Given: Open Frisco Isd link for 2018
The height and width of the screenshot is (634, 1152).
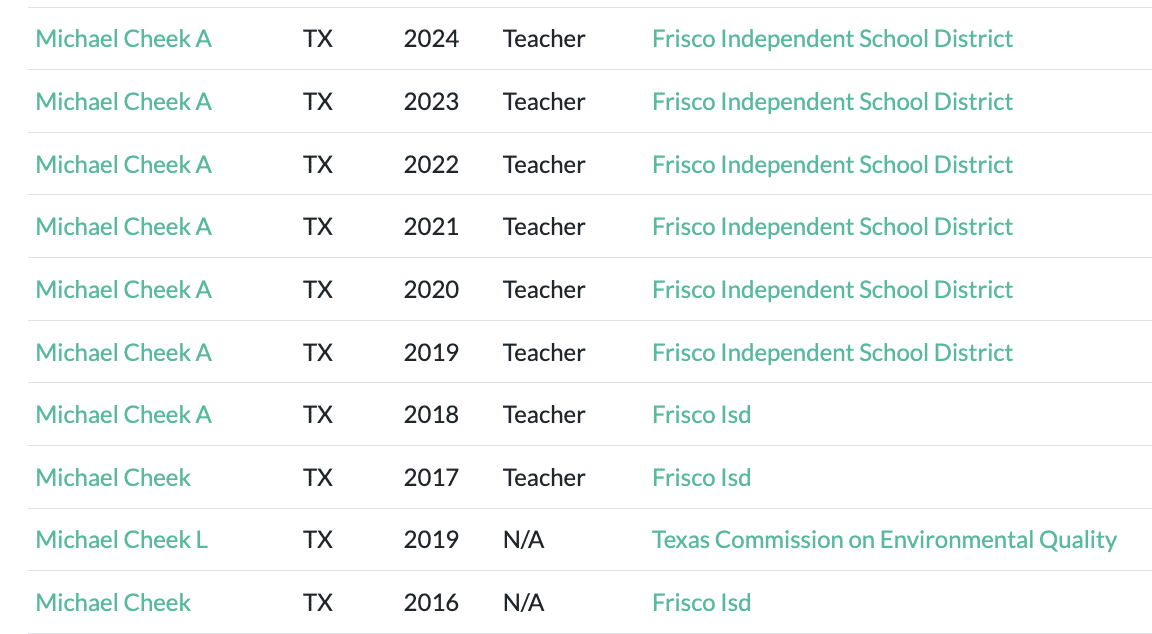Looking at the screenshot, I should click(701, 415).
